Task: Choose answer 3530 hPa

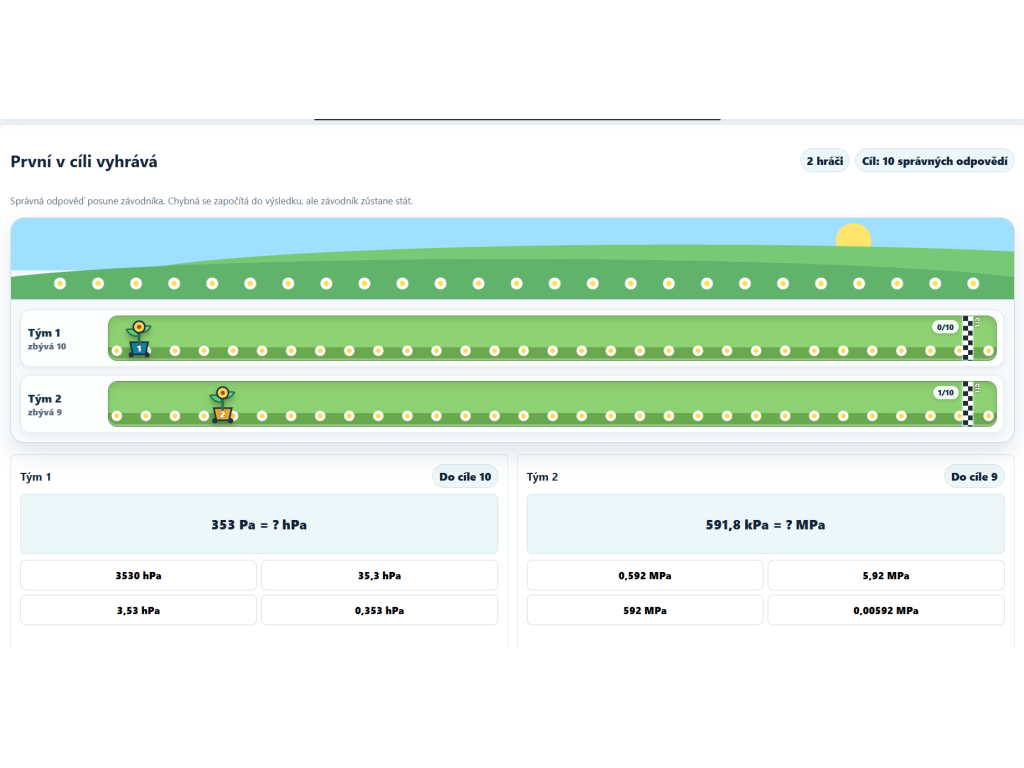Action: [x=138, y=575]
